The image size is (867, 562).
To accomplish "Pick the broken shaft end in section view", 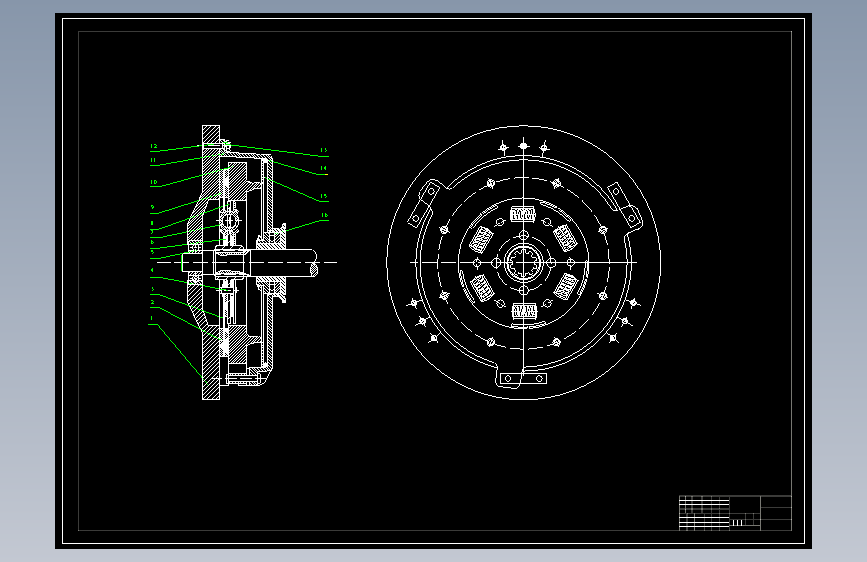I will pyautogui.click(x=314, y=263).
